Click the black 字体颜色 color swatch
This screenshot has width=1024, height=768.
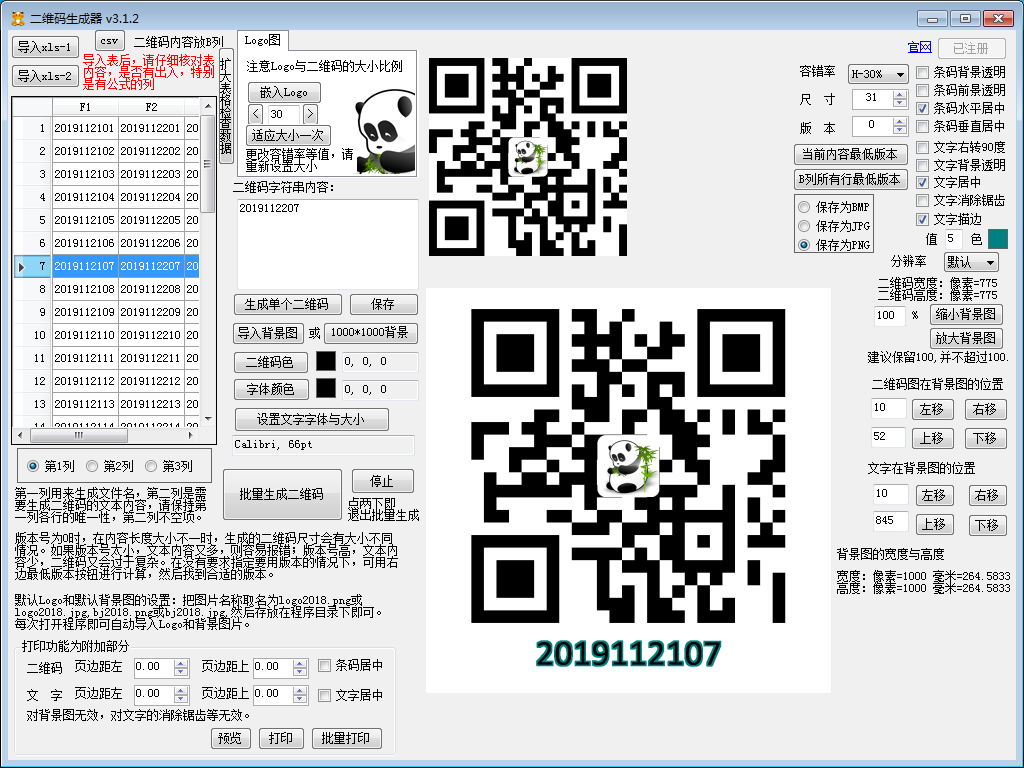point(326,389)
